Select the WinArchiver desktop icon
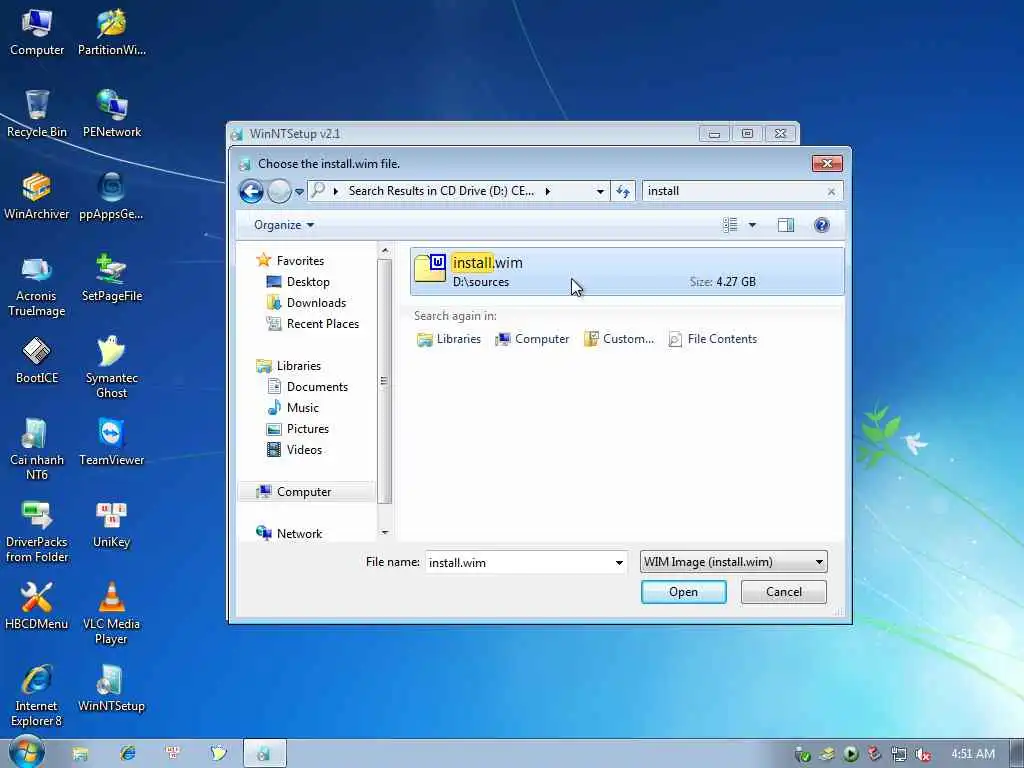 (37, 197)
